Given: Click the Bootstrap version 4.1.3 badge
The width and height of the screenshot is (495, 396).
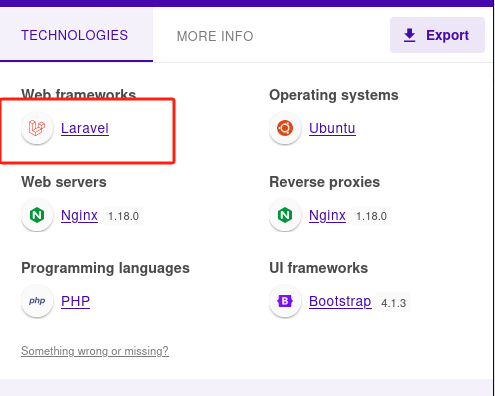Looking at the screenshot, I should coord(393,303).
